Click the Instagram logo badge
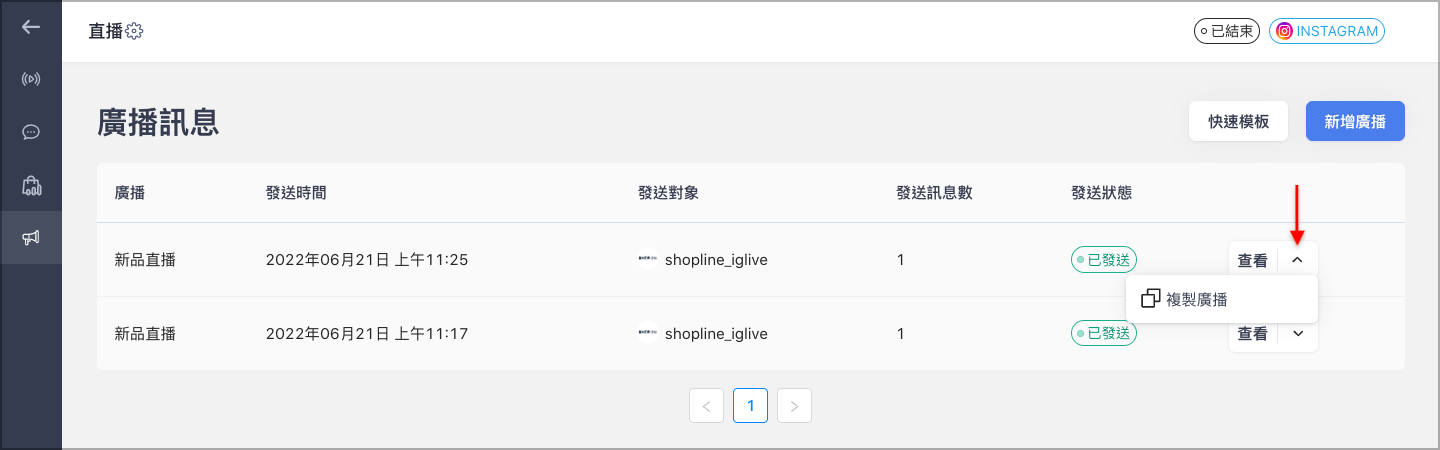The width and height of the screenshot is (1440, 450). point(1283,31)
